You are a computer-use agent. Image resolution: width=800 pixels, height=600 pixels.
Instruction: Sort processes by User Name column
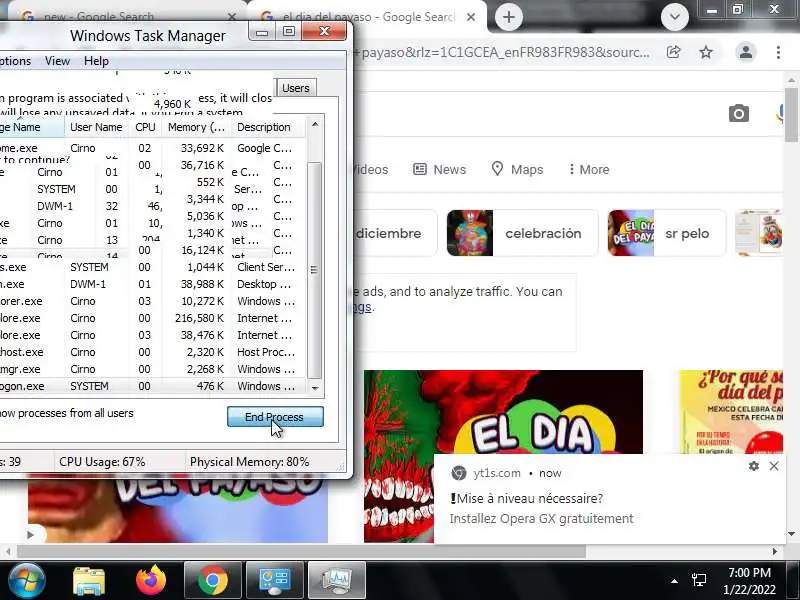(96, 127)
